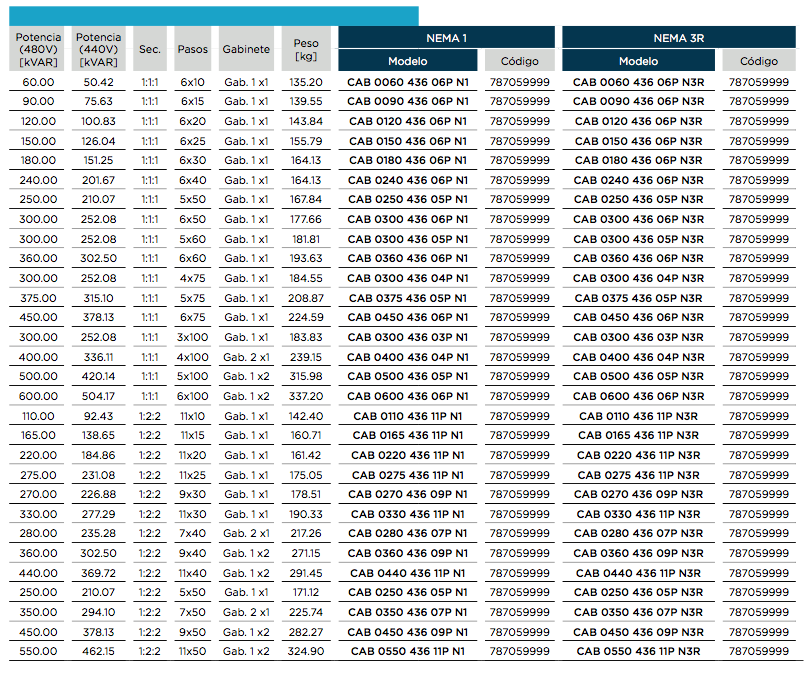Click the NEMA 3R header cell
This screenshot has width=809, height=675.
coord(678,38)
